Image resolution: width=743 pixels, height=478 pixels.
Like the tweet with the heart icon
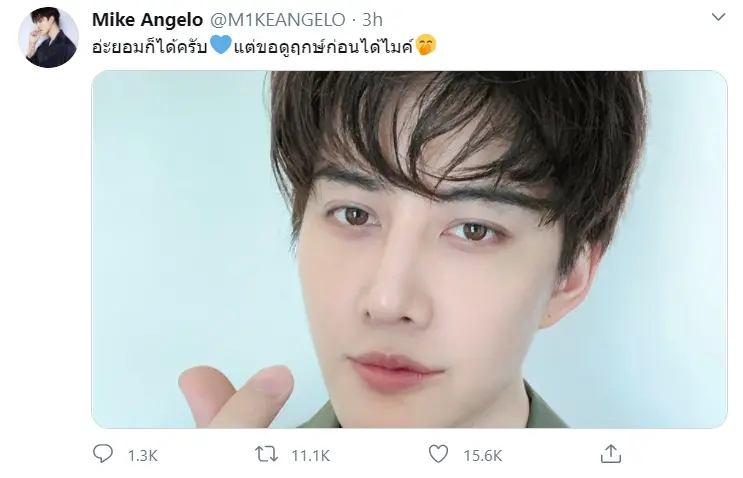click(x=438, y=454)
